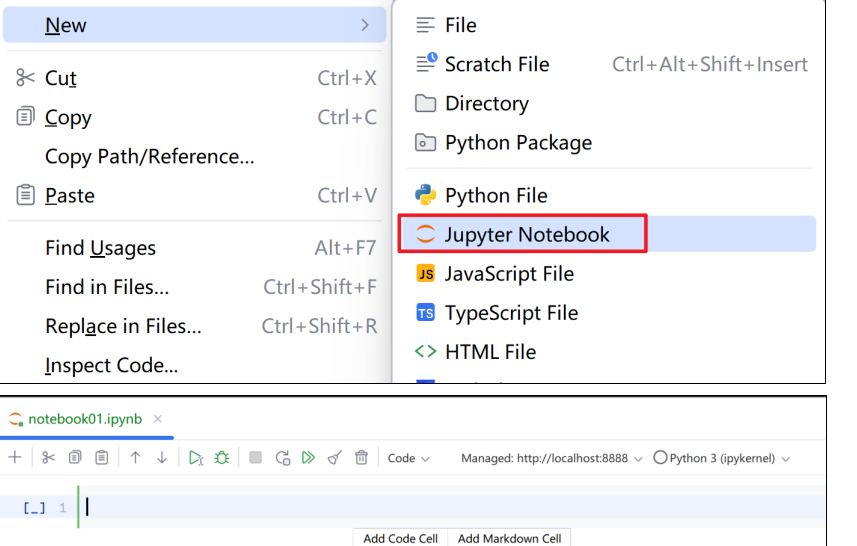Move cell up with arrow icon
Screen dimensions: 857x546
[x=135, y=457]
